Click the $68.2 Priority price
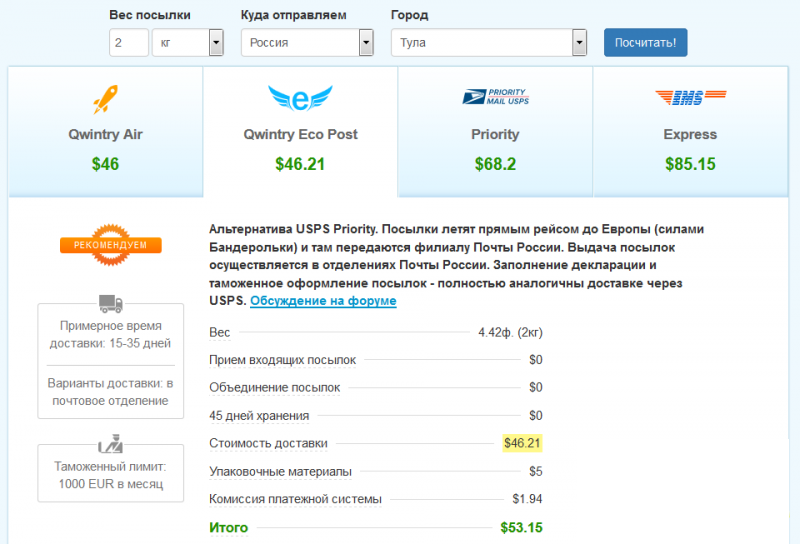Screen dimensions: 800x544 click(x=495, y=164)
